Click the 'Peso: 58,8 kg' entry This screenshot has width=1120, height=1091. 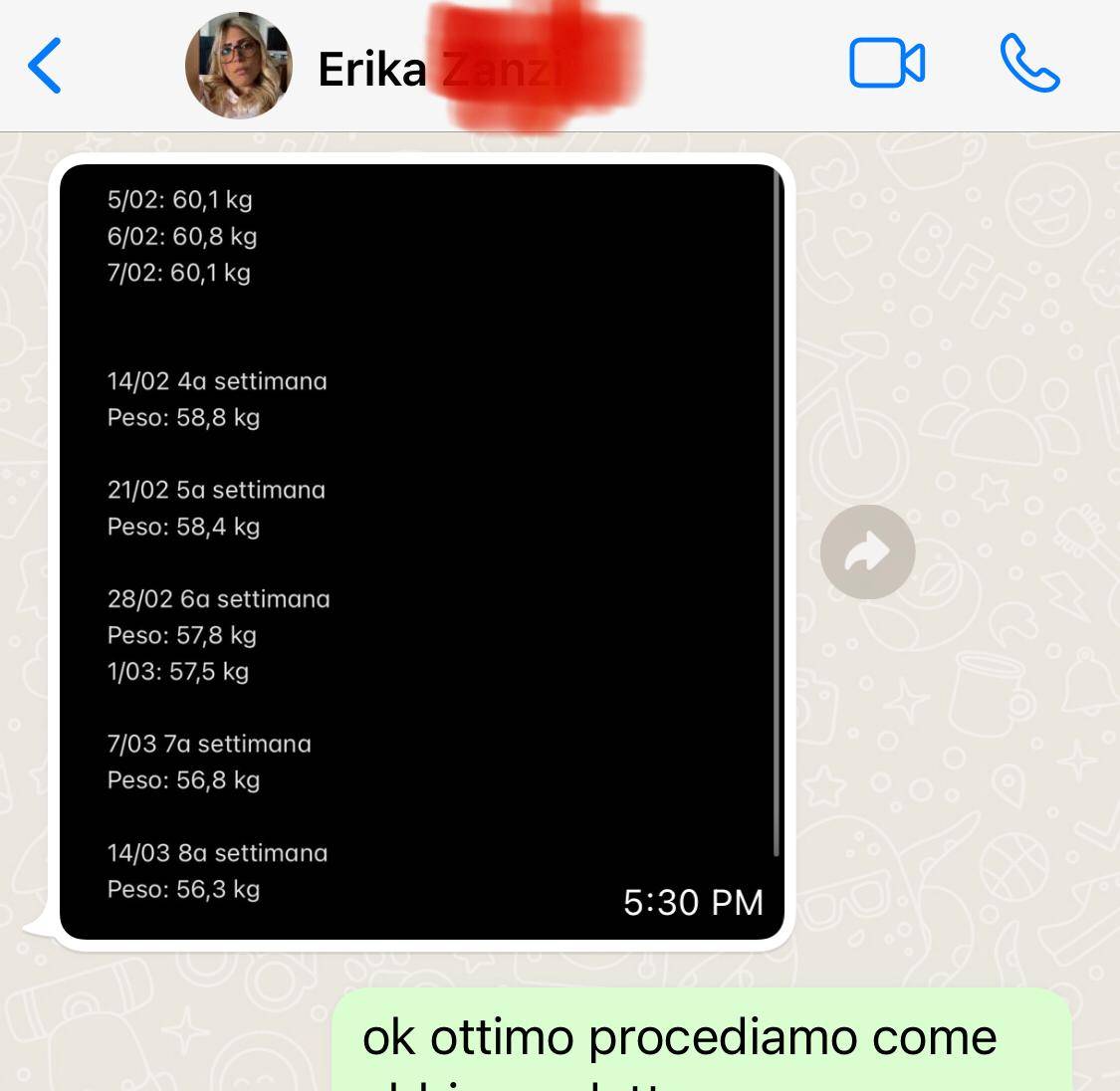(183, 418)
